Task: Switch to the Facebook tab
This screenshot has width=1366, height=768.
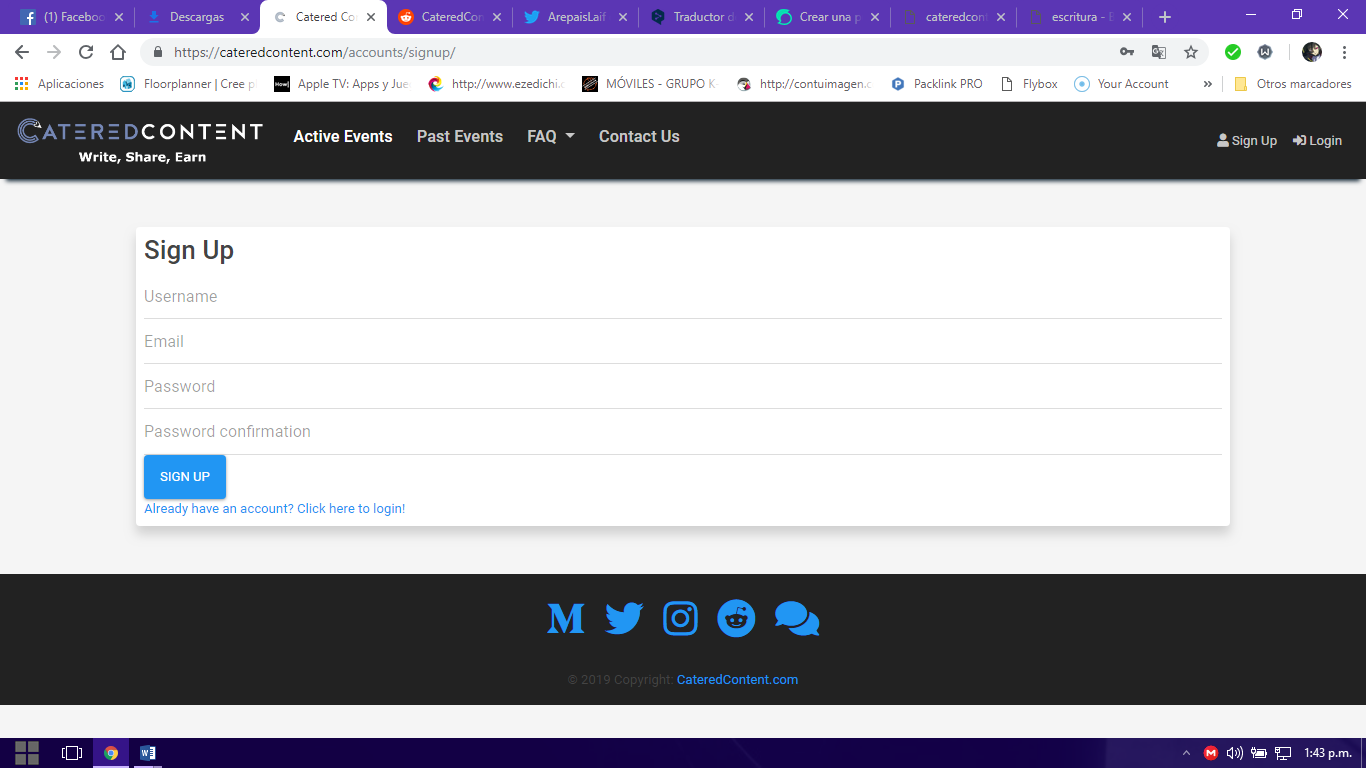Action: 70,17
